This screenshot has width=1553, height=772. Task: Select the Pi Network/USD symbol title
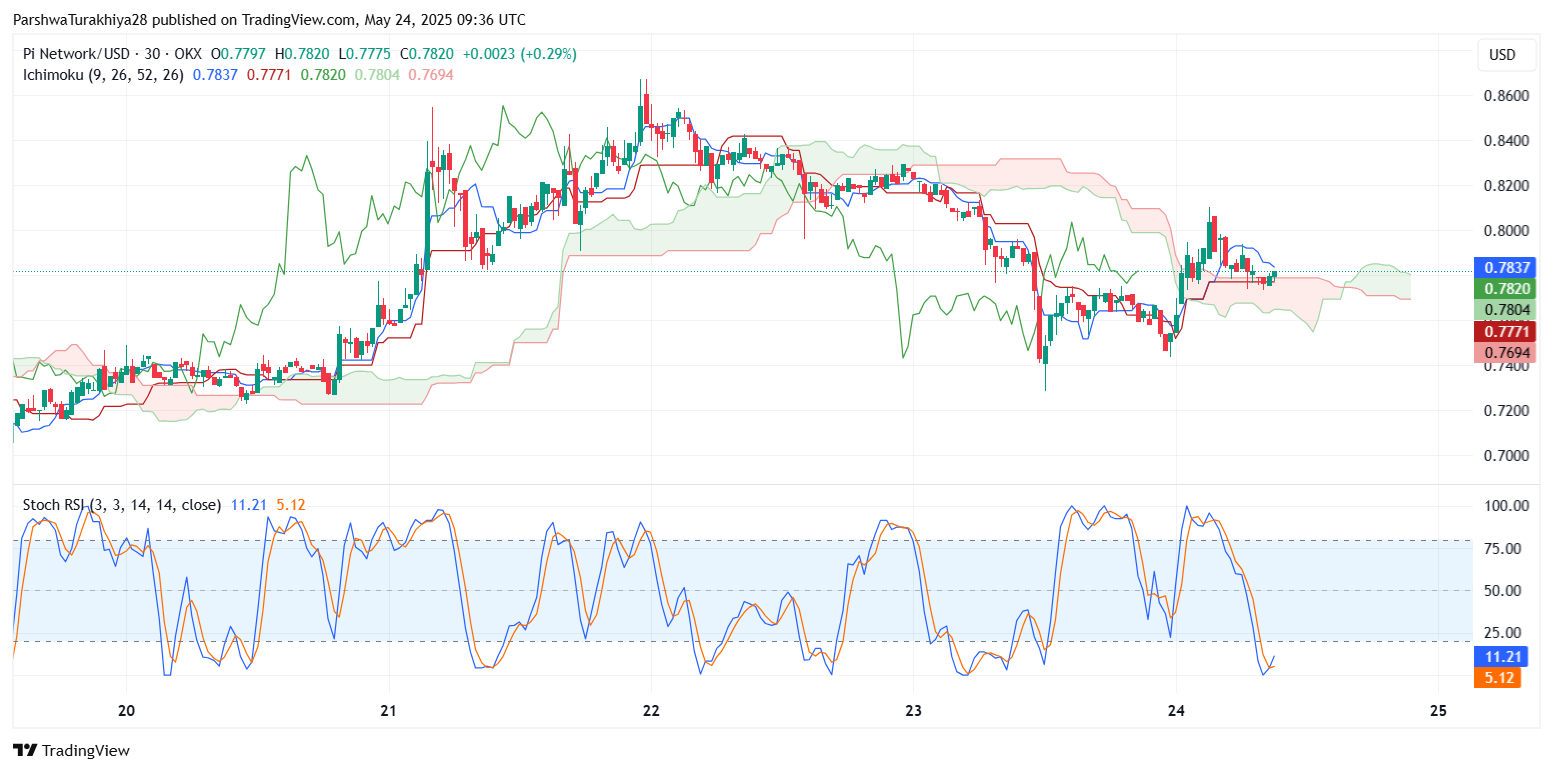[x=82, y=54]
